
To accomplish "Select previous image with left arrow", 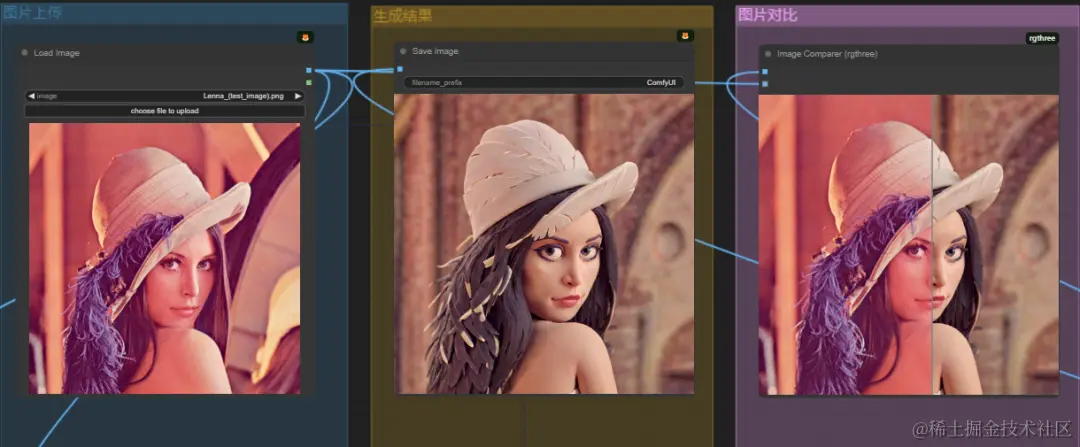I will [31, 96].
